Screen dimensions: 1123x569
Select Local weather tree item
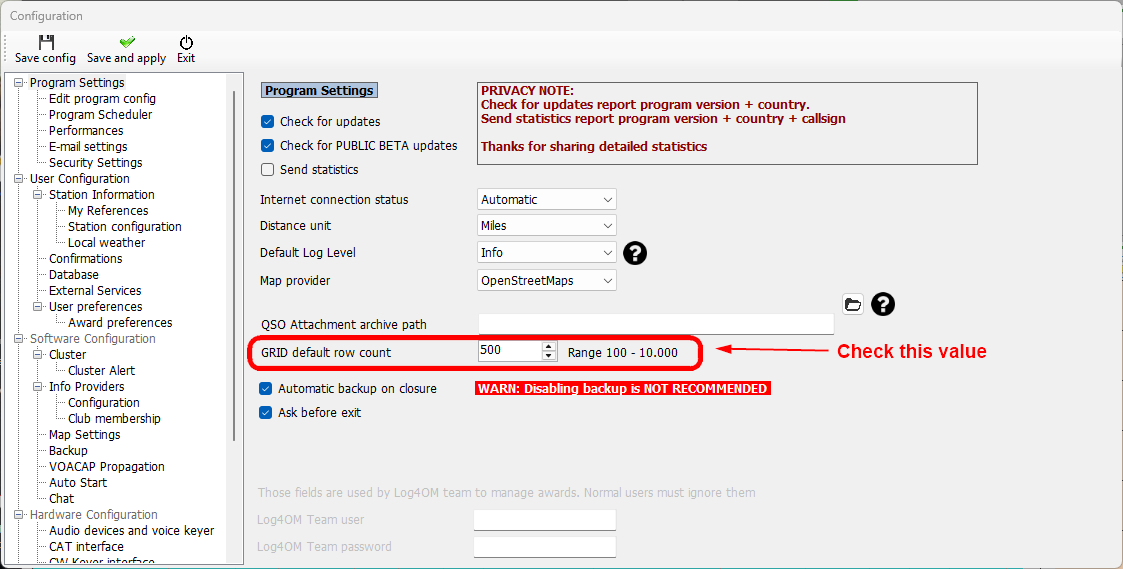click(x=107, y=242)
